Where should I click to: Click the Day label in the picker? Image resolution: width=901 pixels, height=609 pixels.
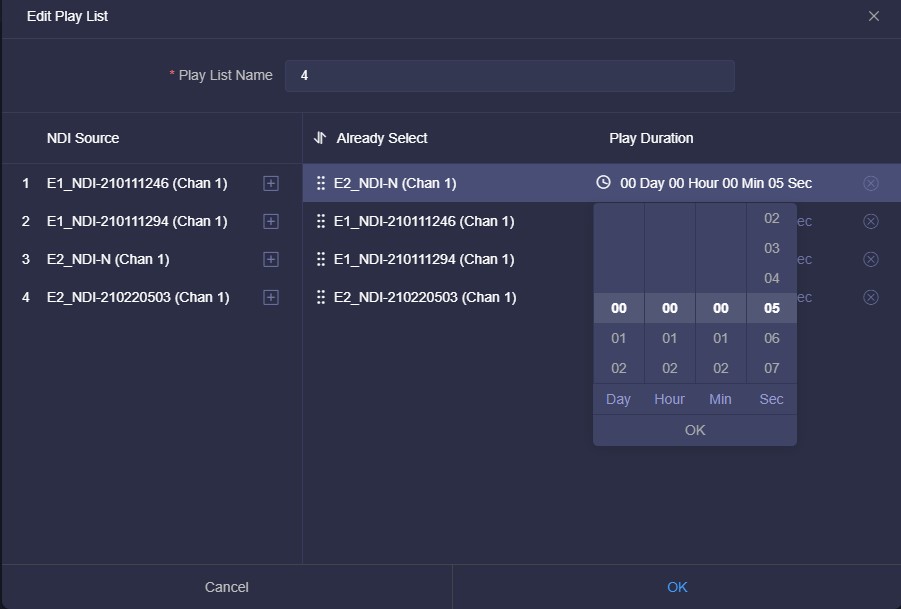click(x=618, y=399)
